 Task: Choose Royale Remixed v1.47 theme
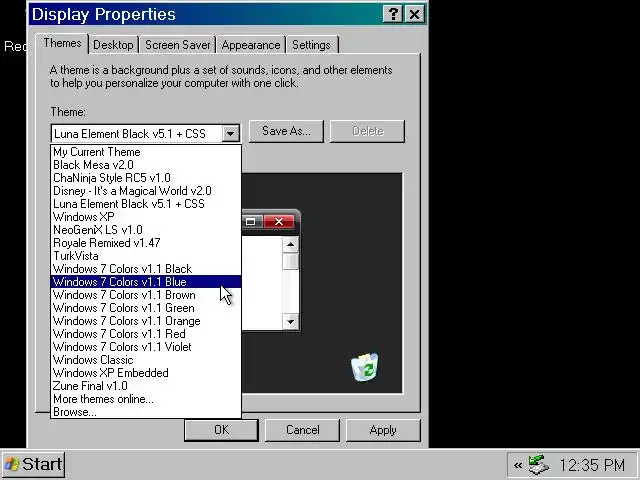(x=146, y=243)
